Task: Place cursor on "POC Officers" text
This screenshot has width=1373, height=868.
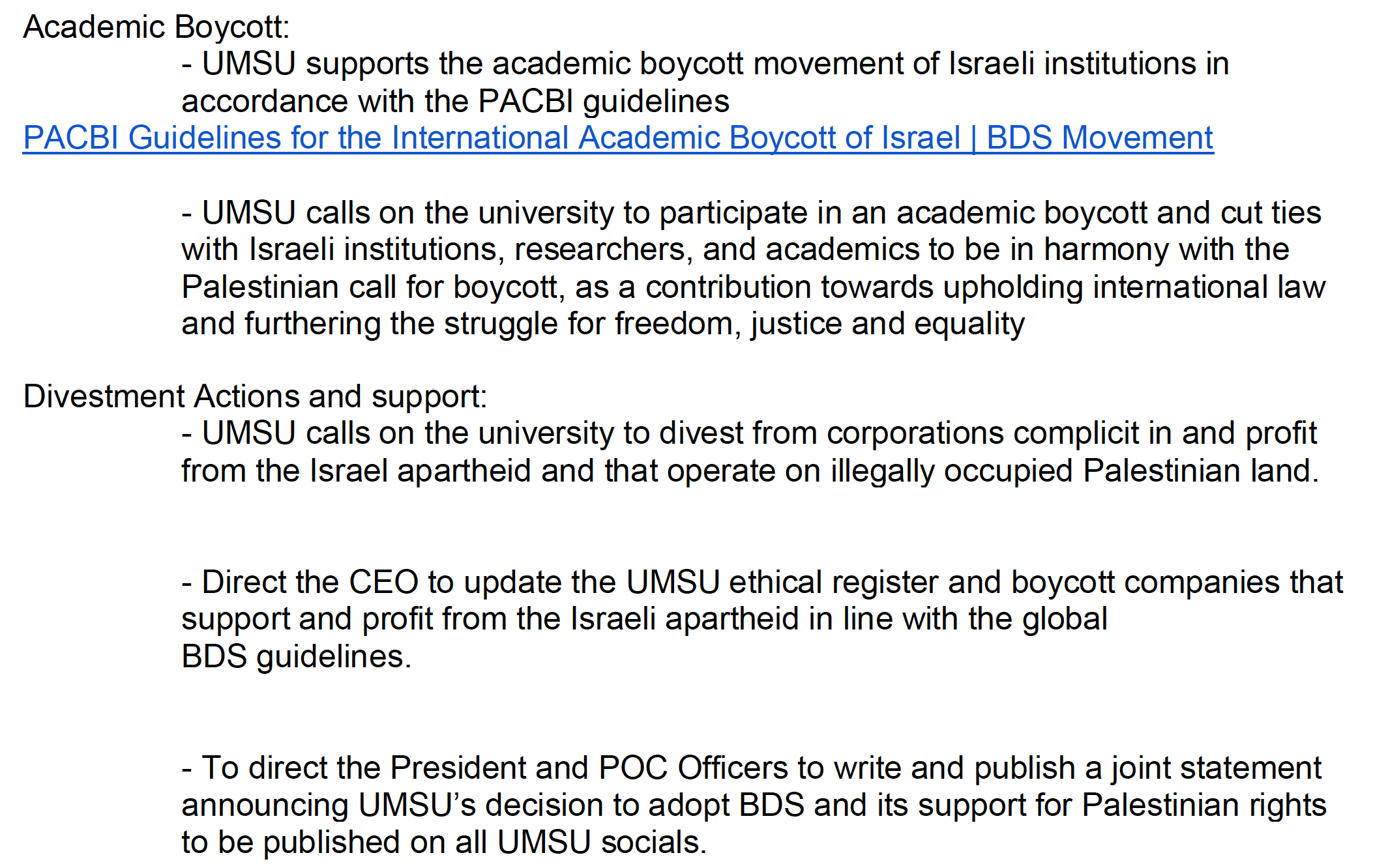Action: point(693,768)
